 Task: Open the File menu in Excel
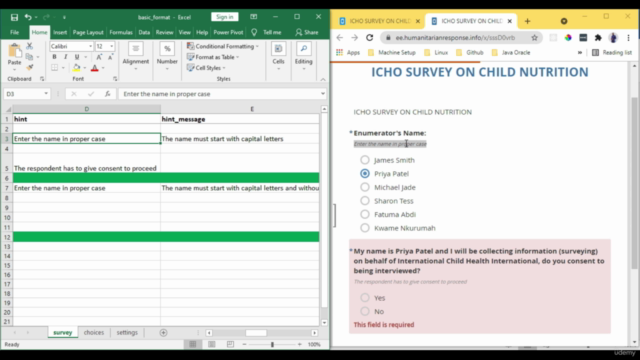[14, 32]
